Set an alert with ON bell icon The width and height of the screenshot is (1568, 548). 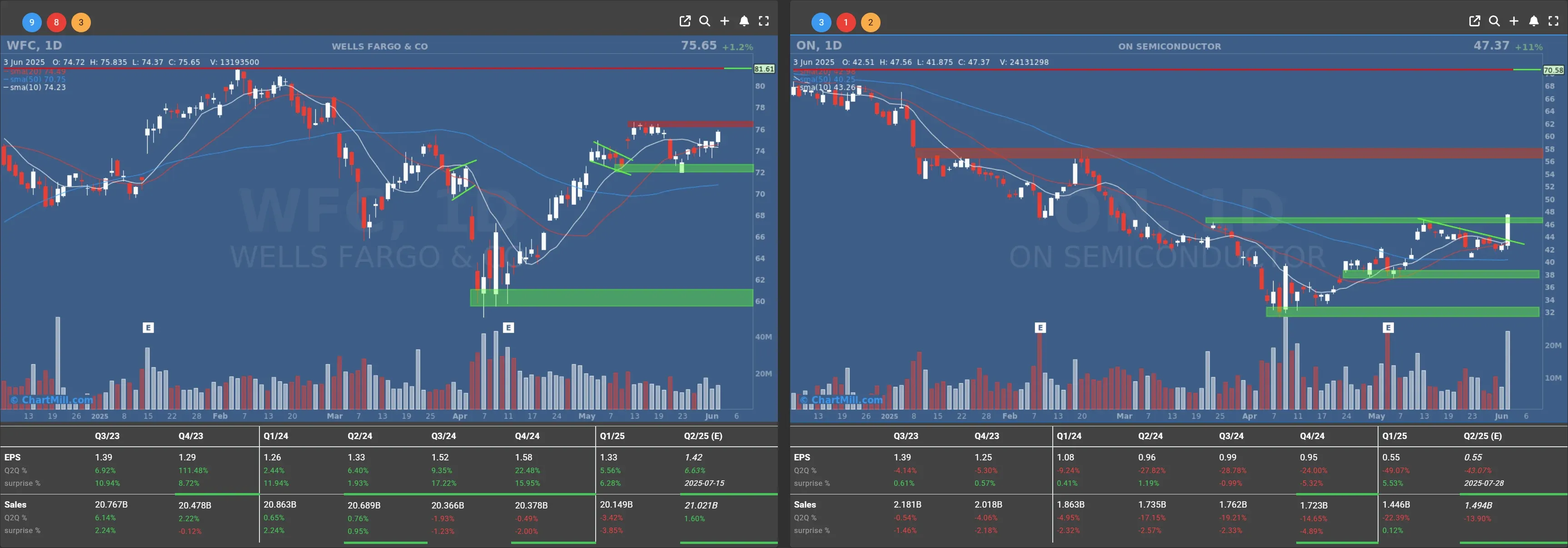click(x=1534, y=21)
